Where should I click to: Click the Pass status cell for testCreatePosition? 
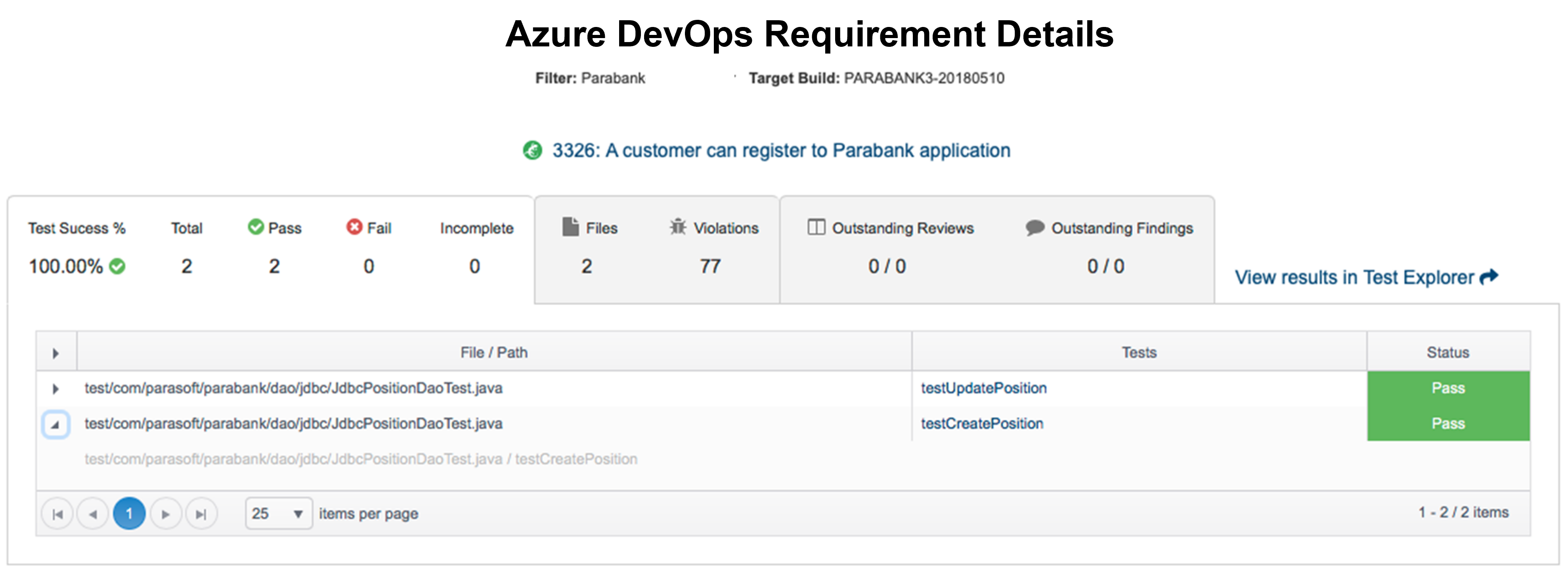click(x=1448, y=423)
